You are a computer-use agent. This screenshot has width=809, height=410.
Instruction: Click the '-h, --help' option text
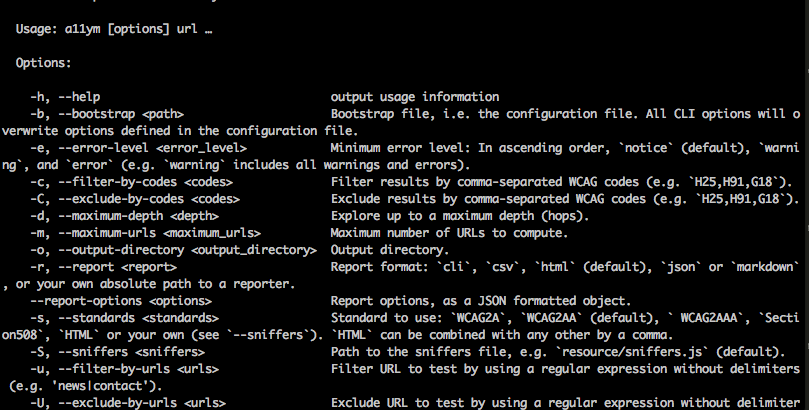click(65, 97)
